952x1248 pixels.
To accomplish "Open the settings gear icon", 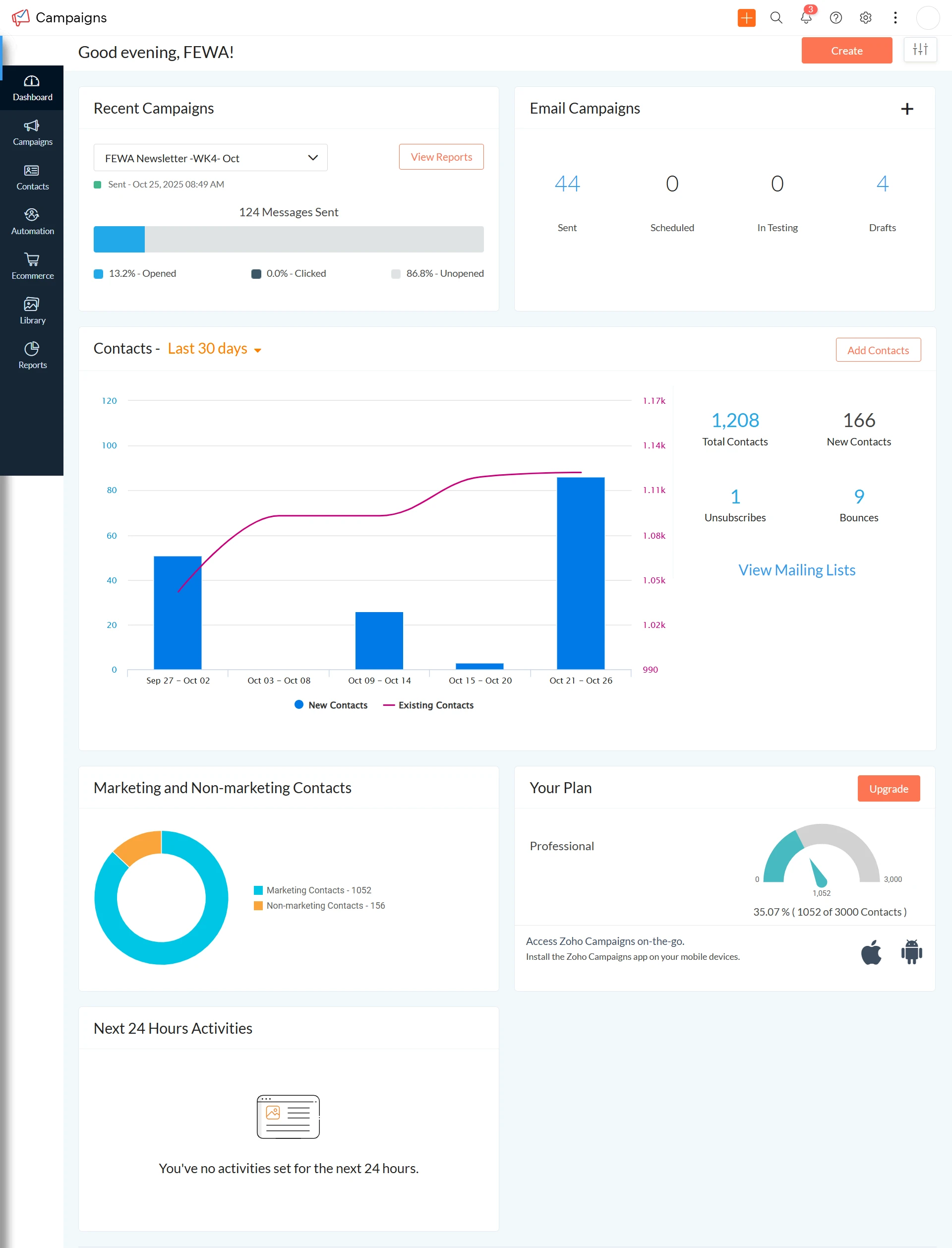I will point(865,17).
